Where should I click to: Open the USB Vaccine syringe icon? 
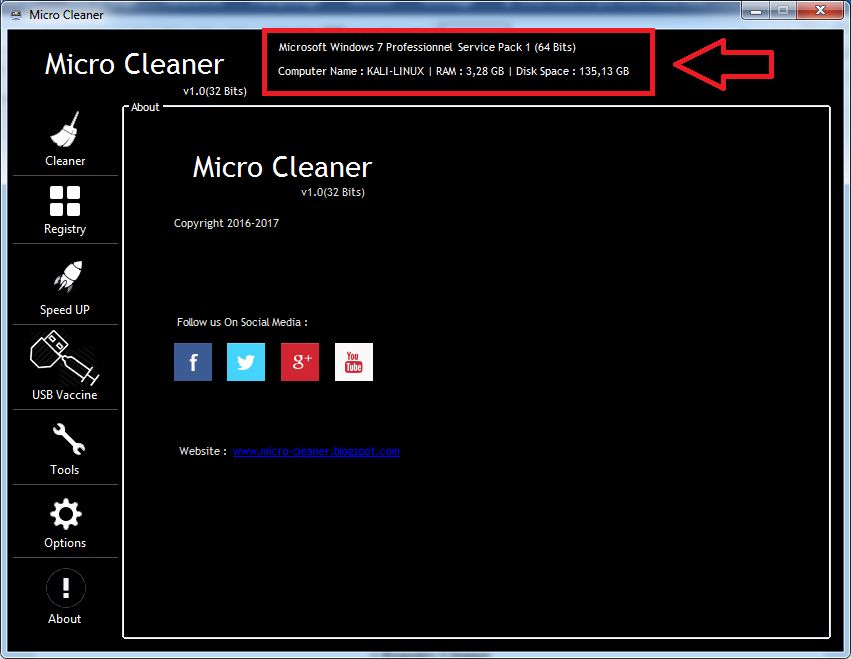coord(65,358)
